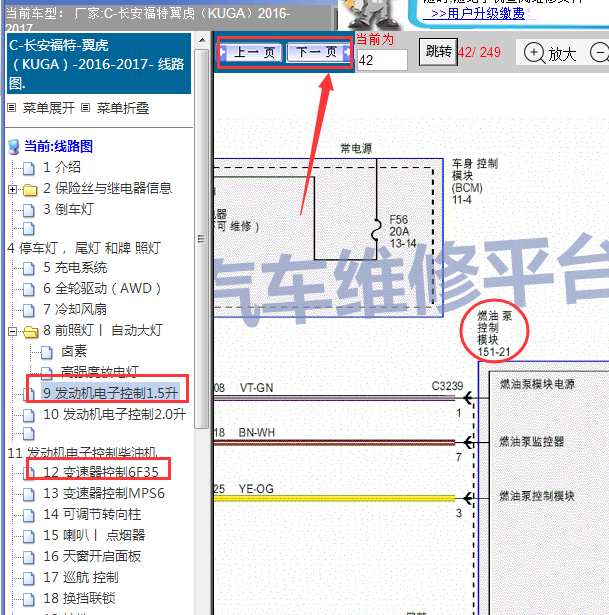Open 17 巡航 控制
The height and width of the screenshot is (615, 609).
tap(81, 577)
